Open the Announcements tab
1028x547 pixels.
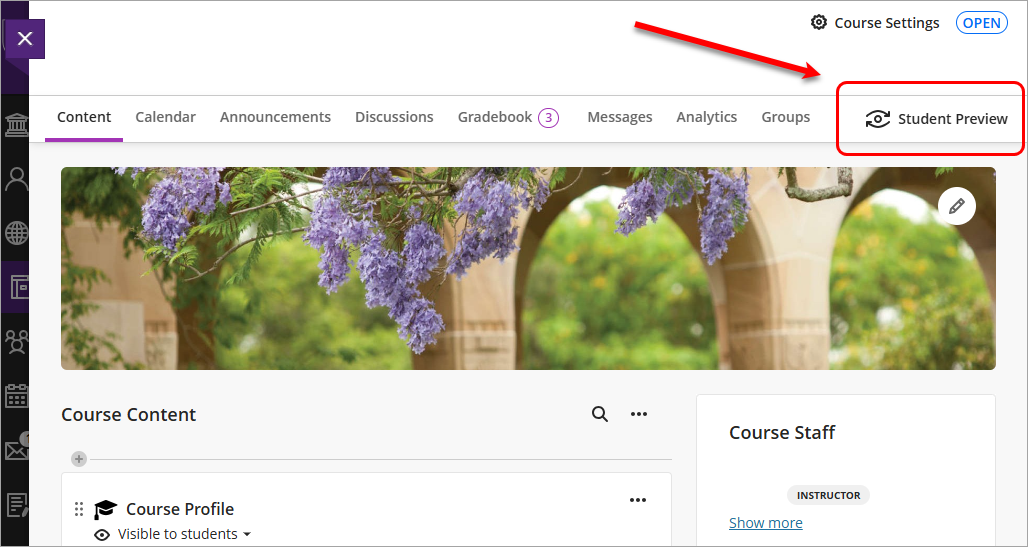click(x=275, y=117)
